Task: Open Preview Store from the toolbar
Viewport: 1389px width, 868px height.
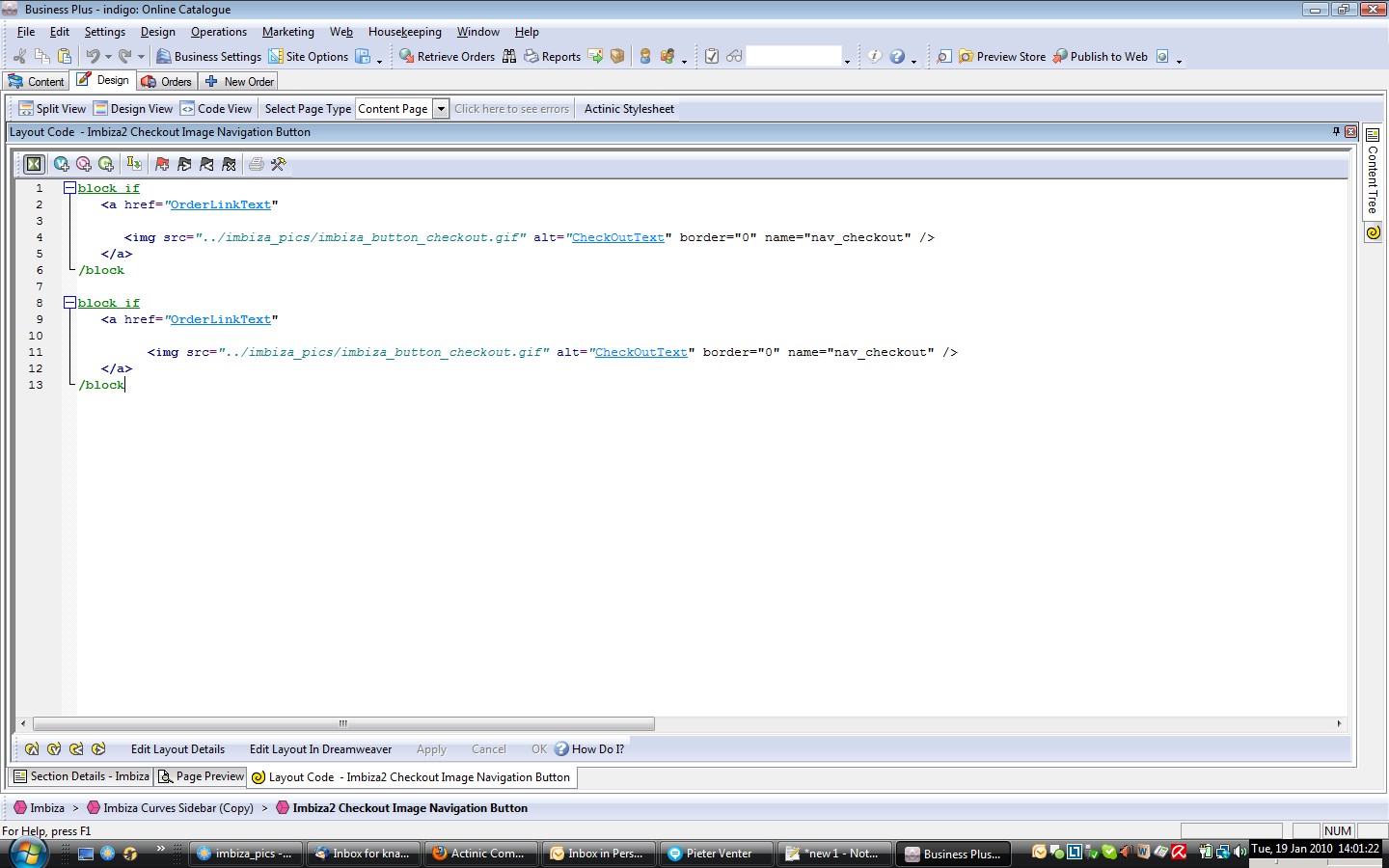Action: coord(1003,57)
